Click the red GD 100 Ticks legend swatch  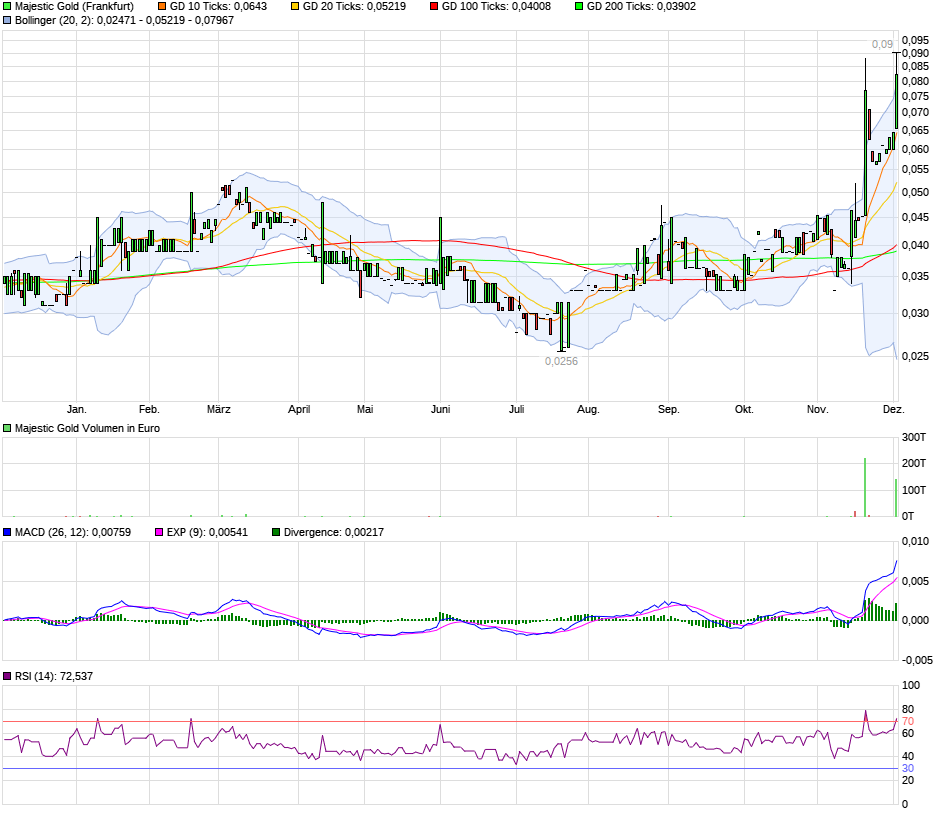tap(434, 7)
